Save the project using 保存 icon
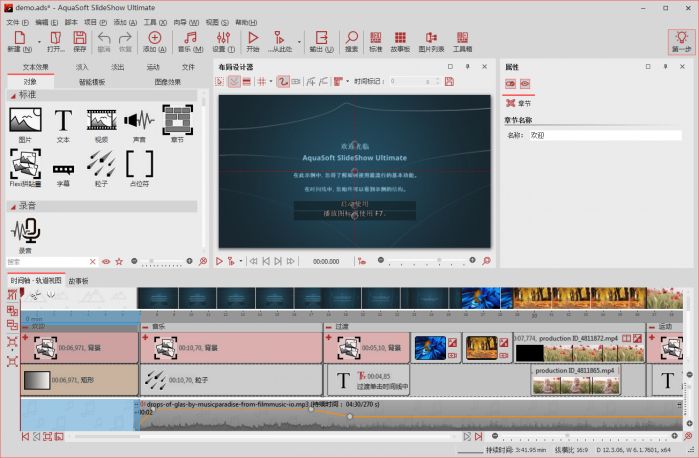Screen dimensions: 699x458 (x=80, y=41)
